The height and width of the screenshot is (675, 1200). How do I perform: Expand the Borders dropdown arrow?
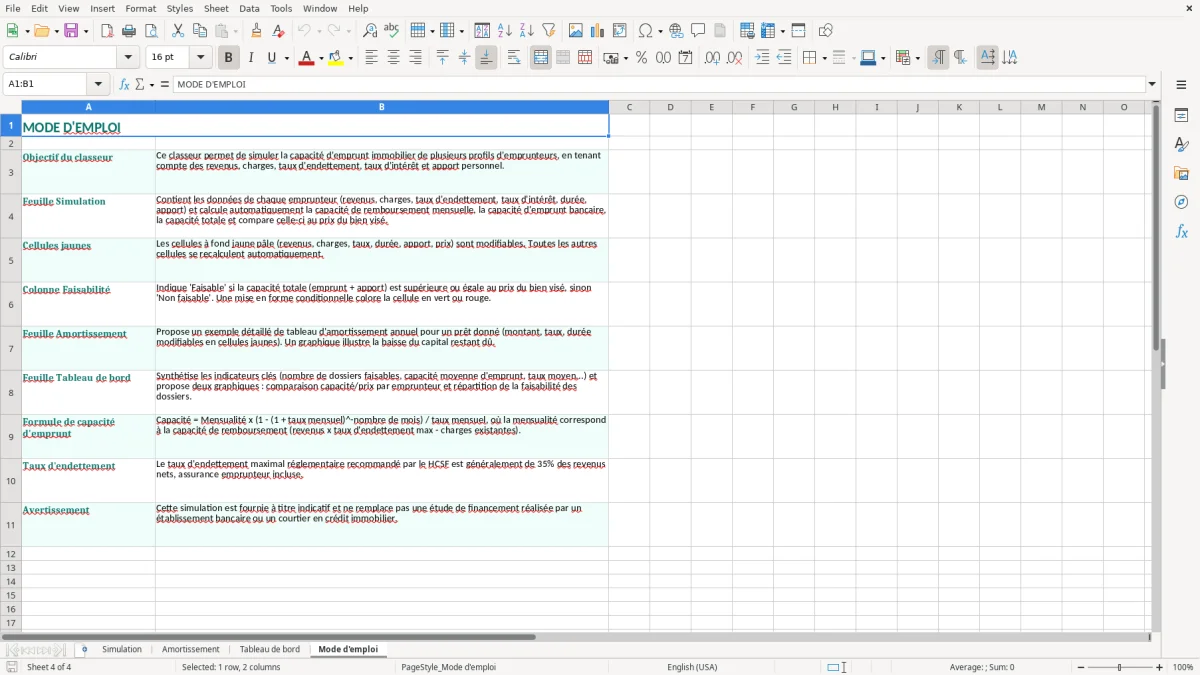(x=824, y=58)
